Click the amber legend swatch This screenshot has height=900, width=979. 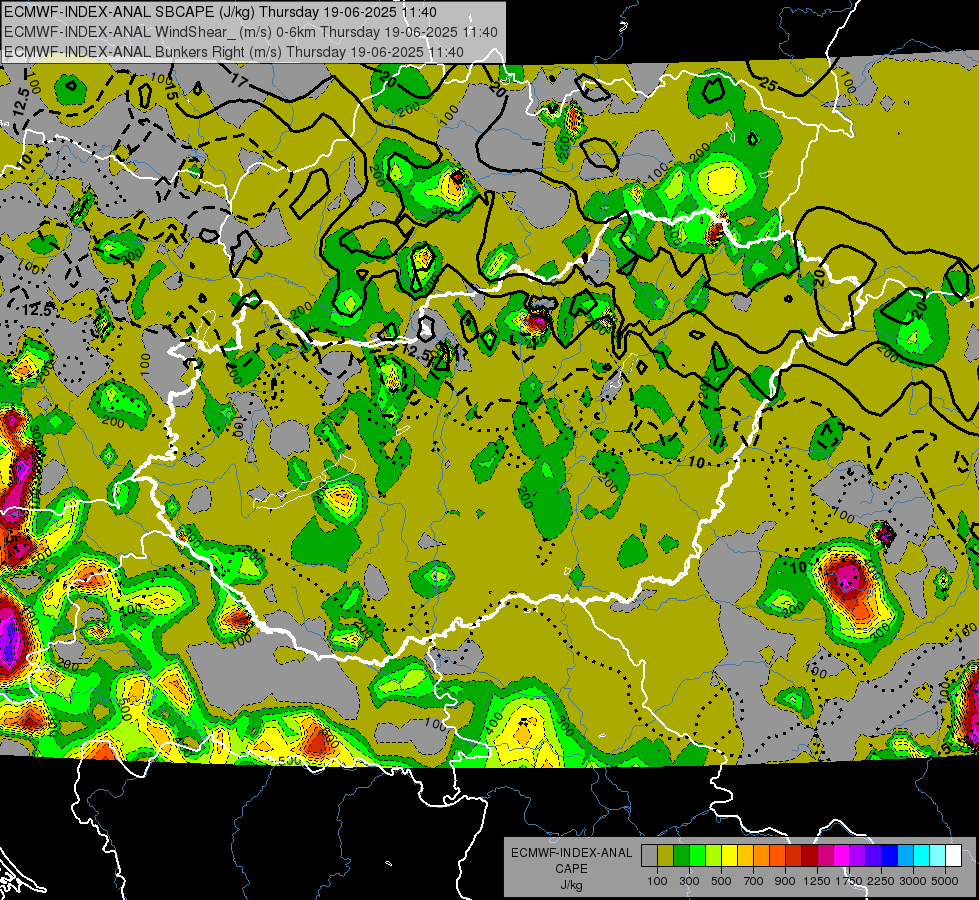(x=745, y=856)
